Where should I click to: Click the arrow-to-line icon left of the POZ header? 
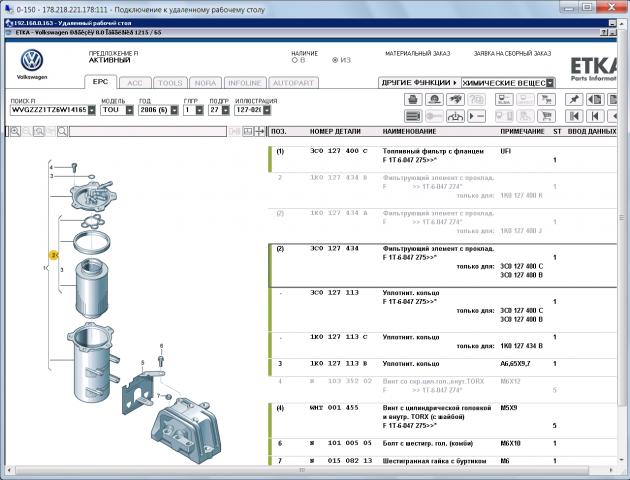[260, 131]
